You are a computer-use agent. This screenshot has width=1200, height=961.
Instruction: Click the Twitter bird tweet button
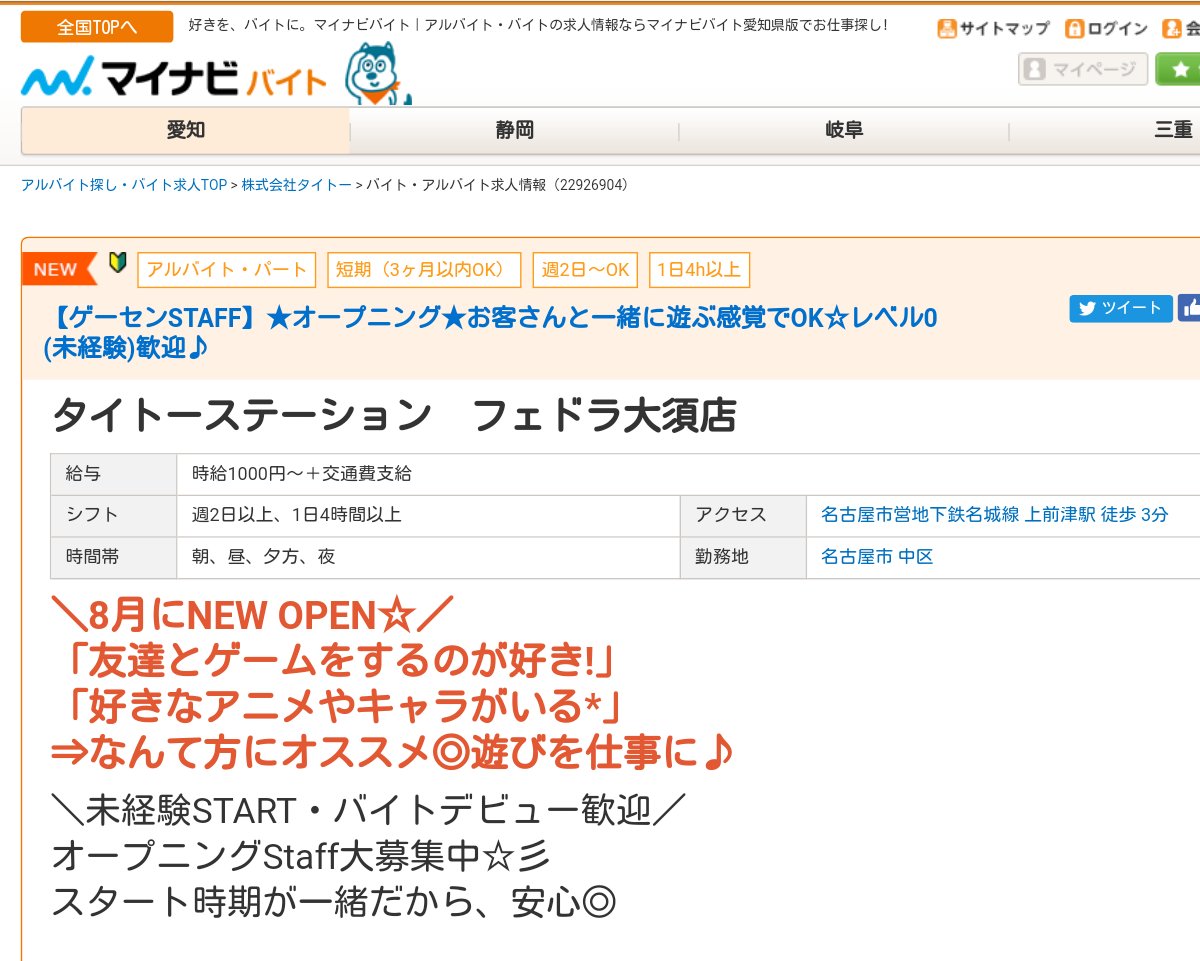[x=1120, y=308]
